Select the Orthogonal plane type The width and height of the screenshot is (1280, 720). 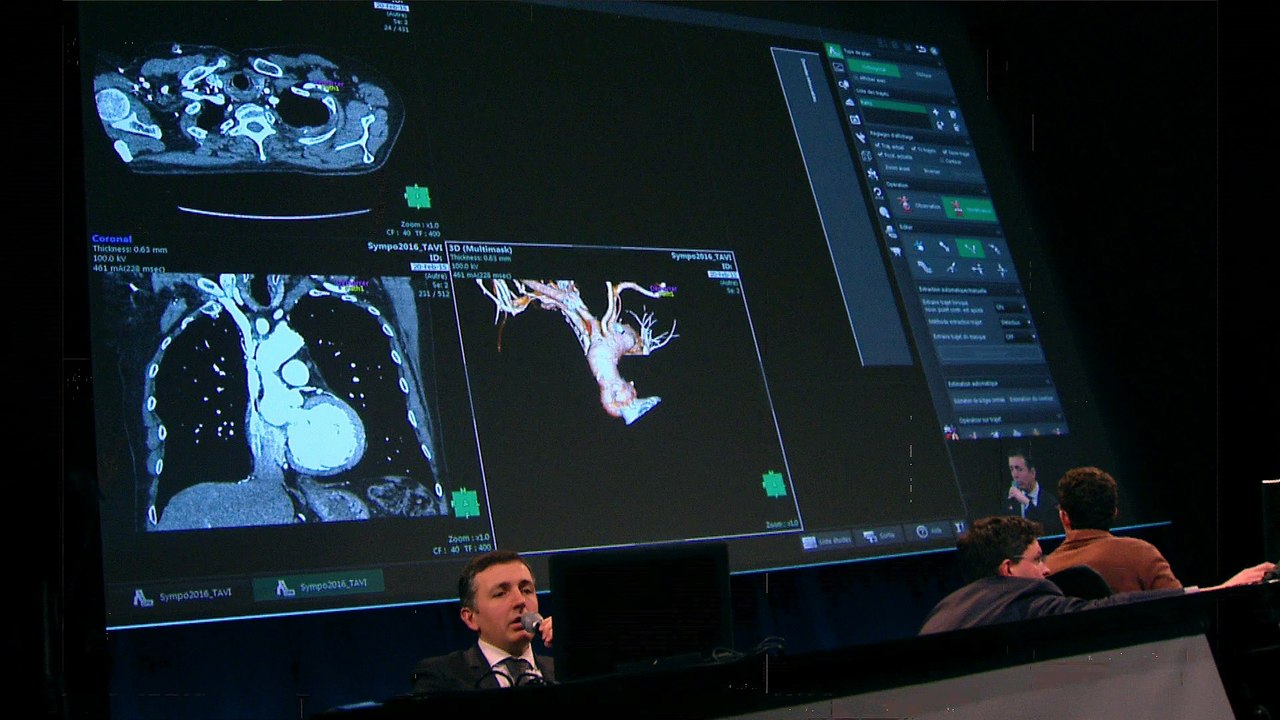[x=874, y=69]
